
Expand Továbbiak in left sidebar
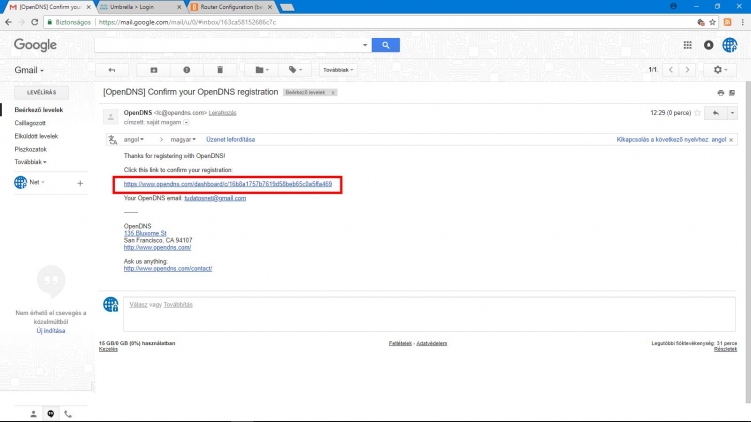pyautogui.click(x=30, y=162)
